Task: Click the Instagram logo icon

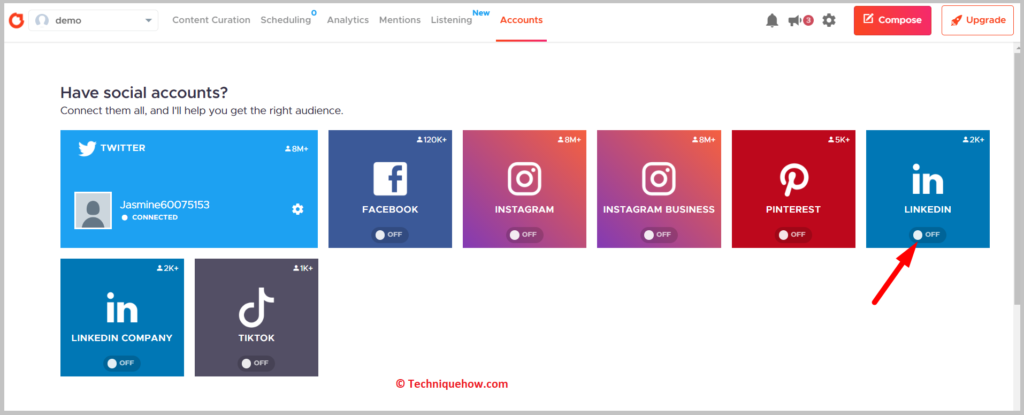Action: (524, 178)
